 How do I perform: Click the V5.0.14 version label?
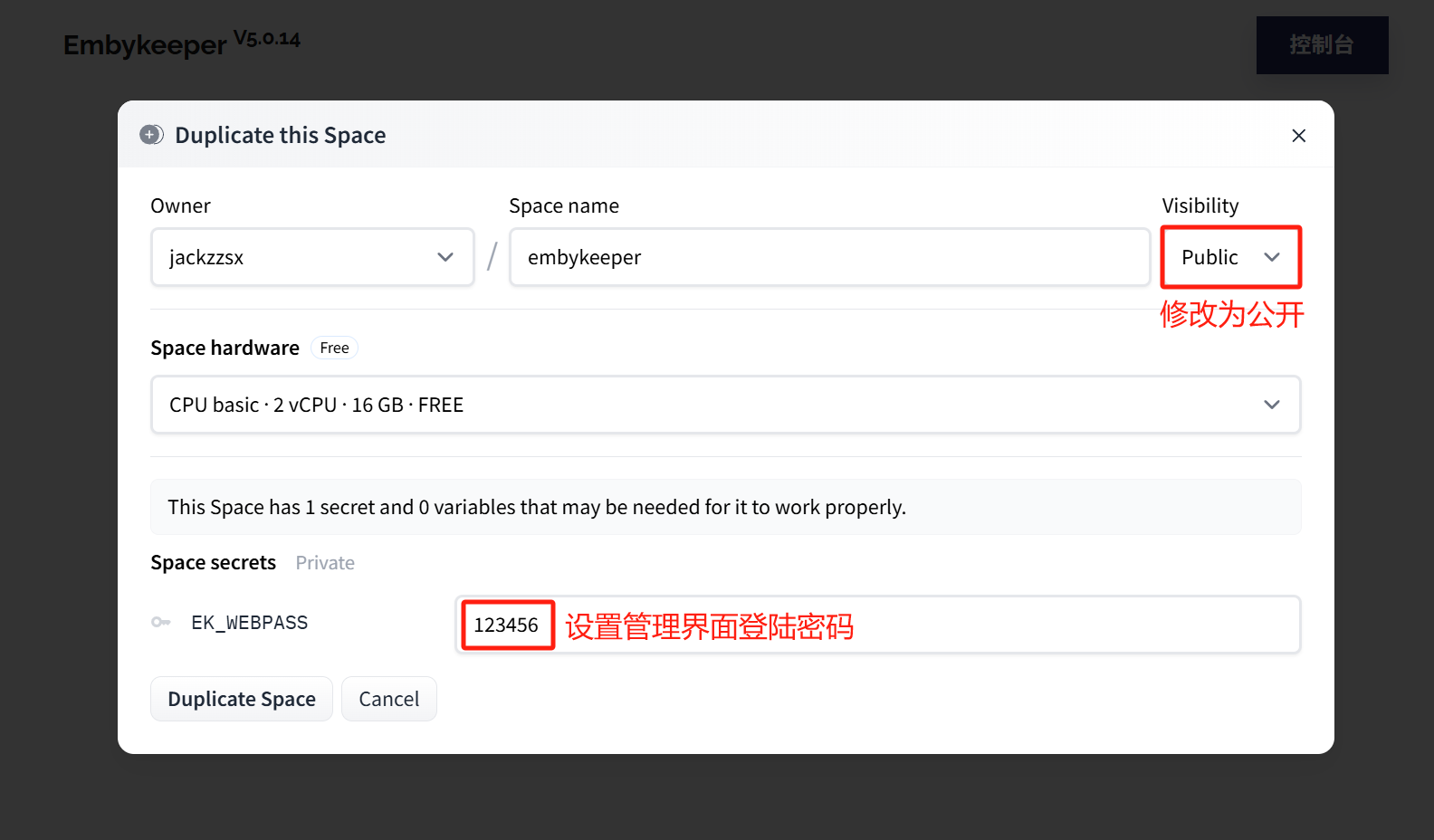coord(267,39)
